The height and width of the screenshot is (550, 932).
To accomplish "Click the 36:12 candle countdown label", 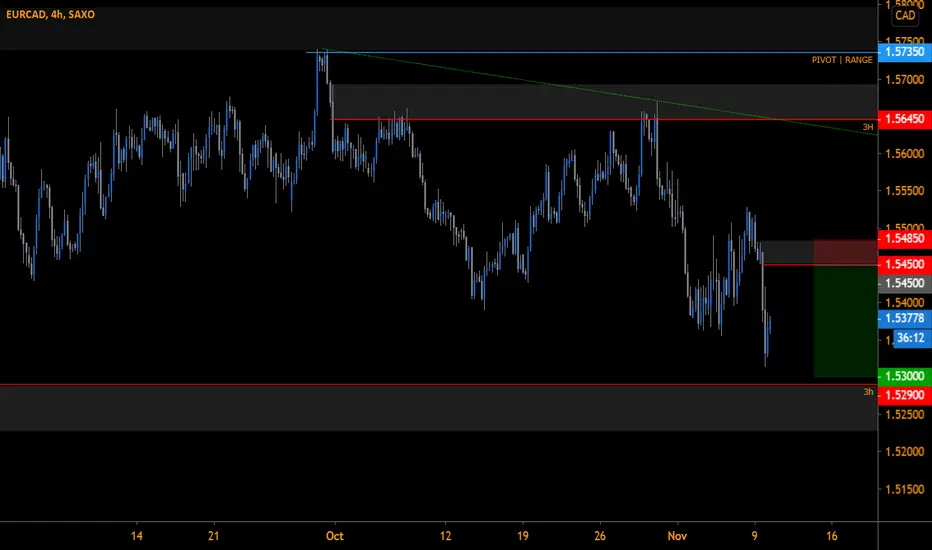I will [x=912, y=338].
